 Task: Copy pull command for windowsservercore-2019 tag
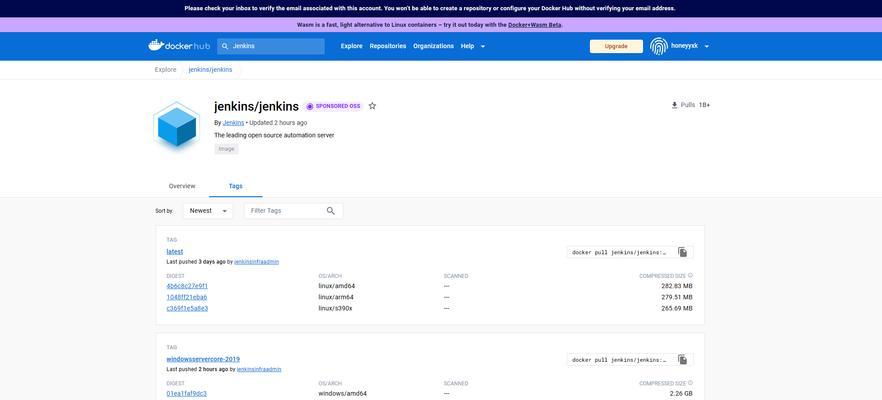tap(682, 359)
